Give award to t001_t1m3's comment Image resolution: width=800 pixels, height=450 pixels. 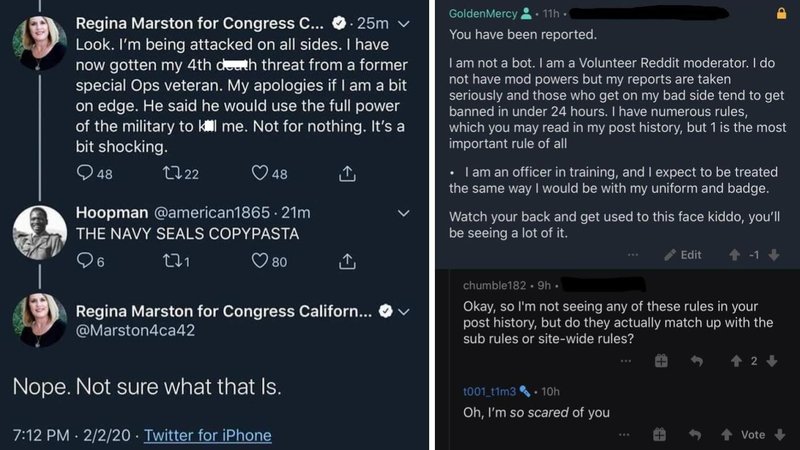click(x=660, y=435)
